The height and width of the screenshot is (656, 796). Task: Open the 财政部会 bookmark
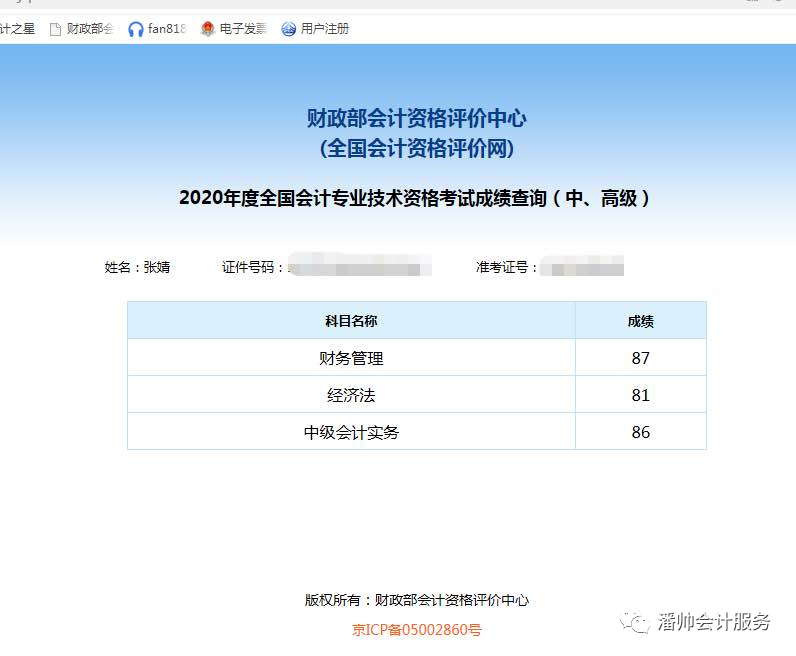(82, 29)
